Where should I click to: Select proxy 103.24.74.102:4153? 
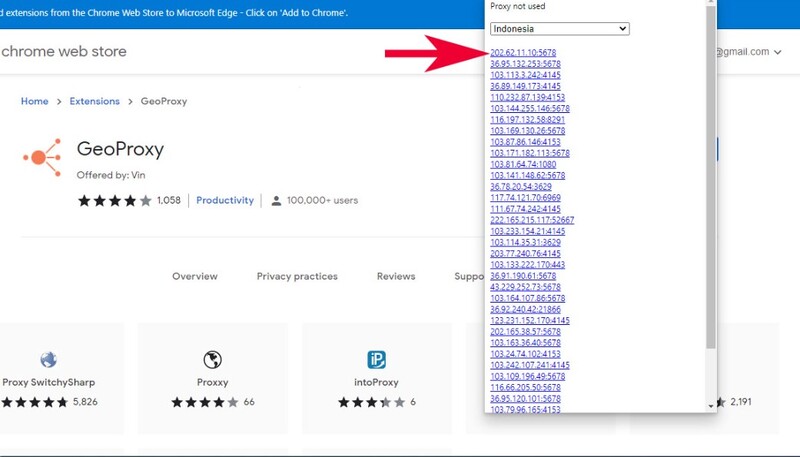[525, 353]
